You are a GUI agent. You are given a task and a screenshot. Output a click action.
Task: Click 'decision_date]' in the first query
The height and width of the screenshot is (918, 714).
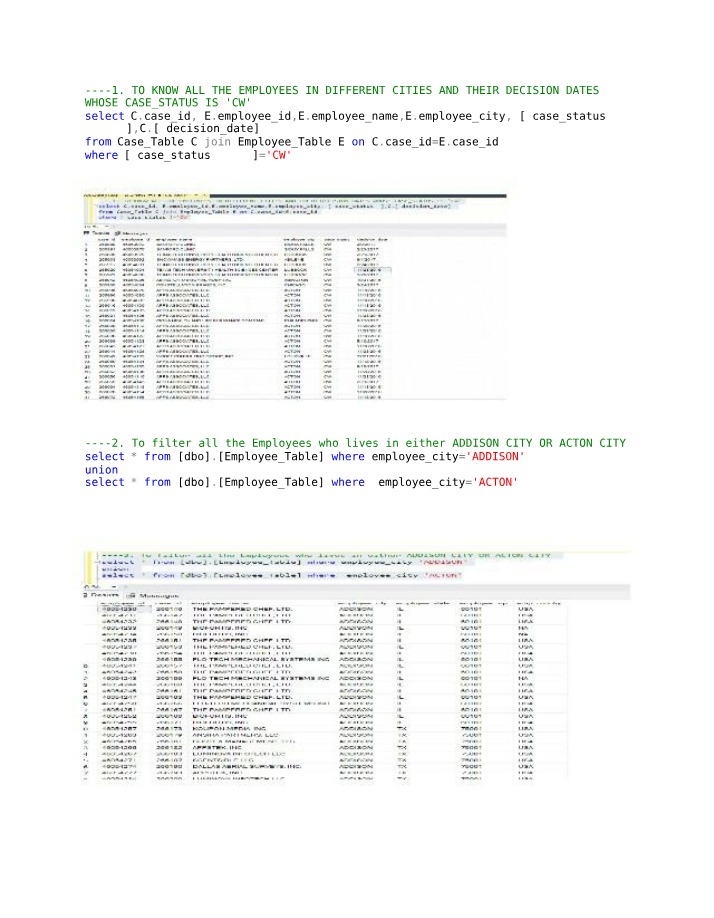[x=212, y=128]
